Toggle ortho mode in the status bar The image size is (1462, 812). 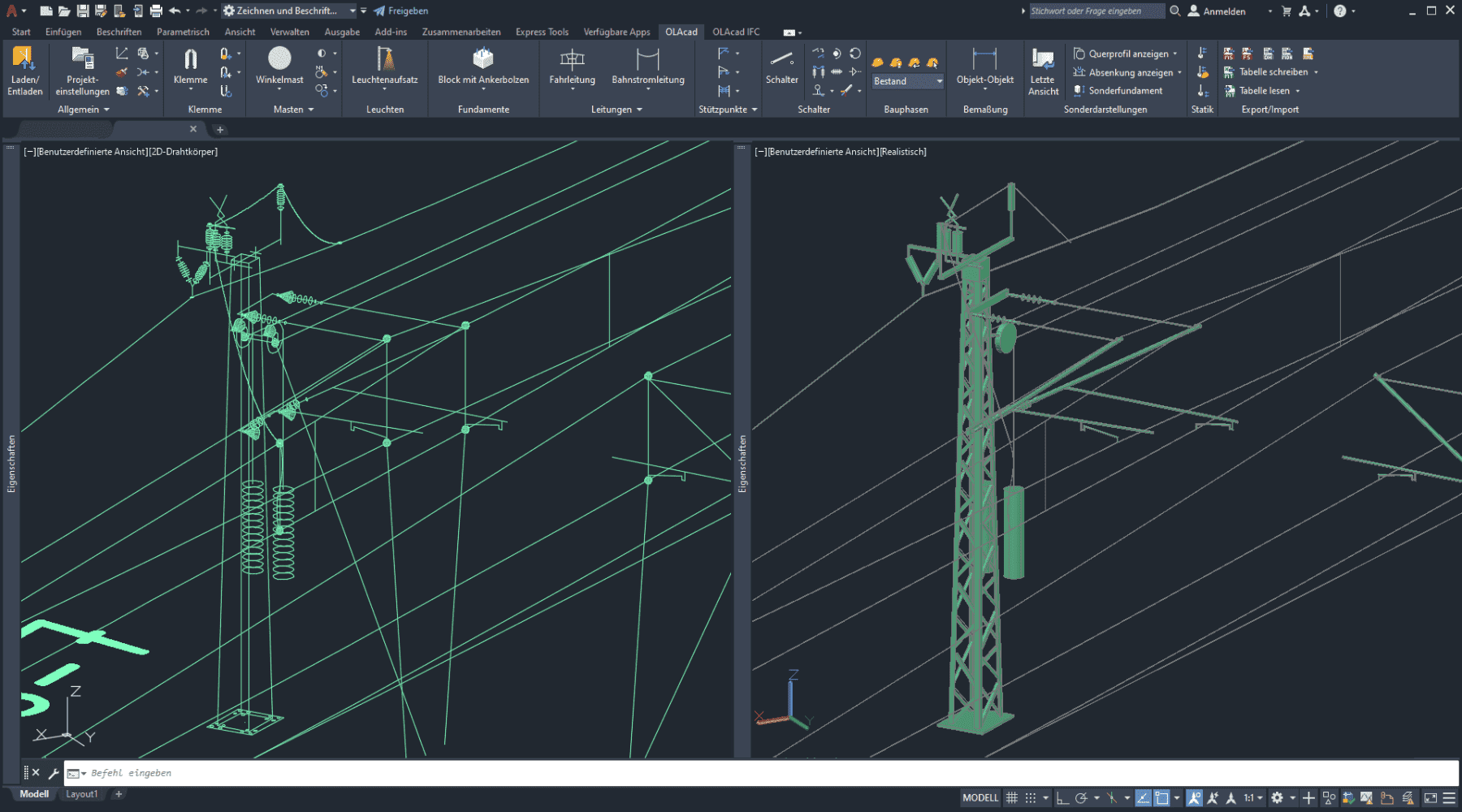click(x=1062, y=798)
